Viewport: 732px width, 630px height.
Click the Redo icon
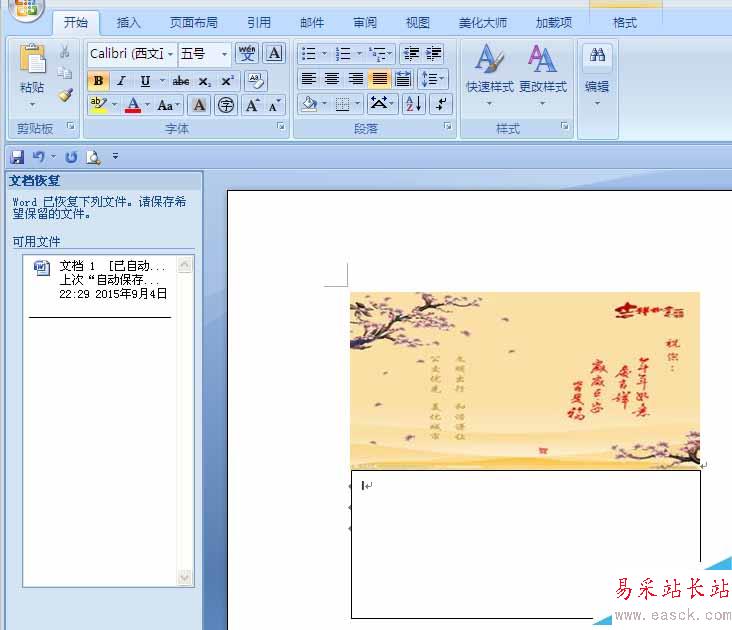[x=71, y=157]
